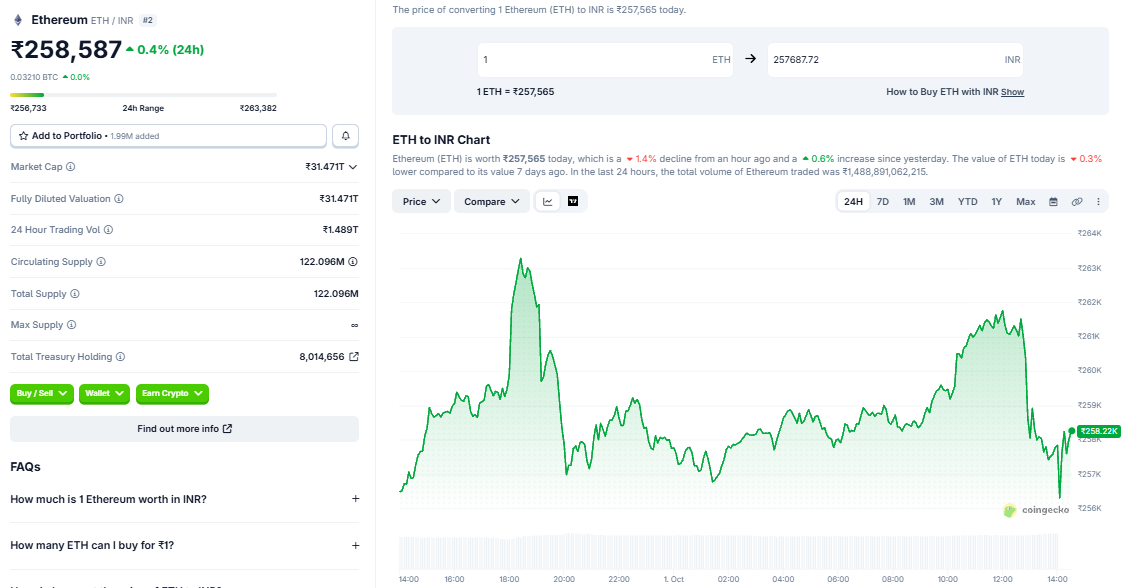
Task: Click the star icon in Add to Portfolio
Action: click(24, 135)
